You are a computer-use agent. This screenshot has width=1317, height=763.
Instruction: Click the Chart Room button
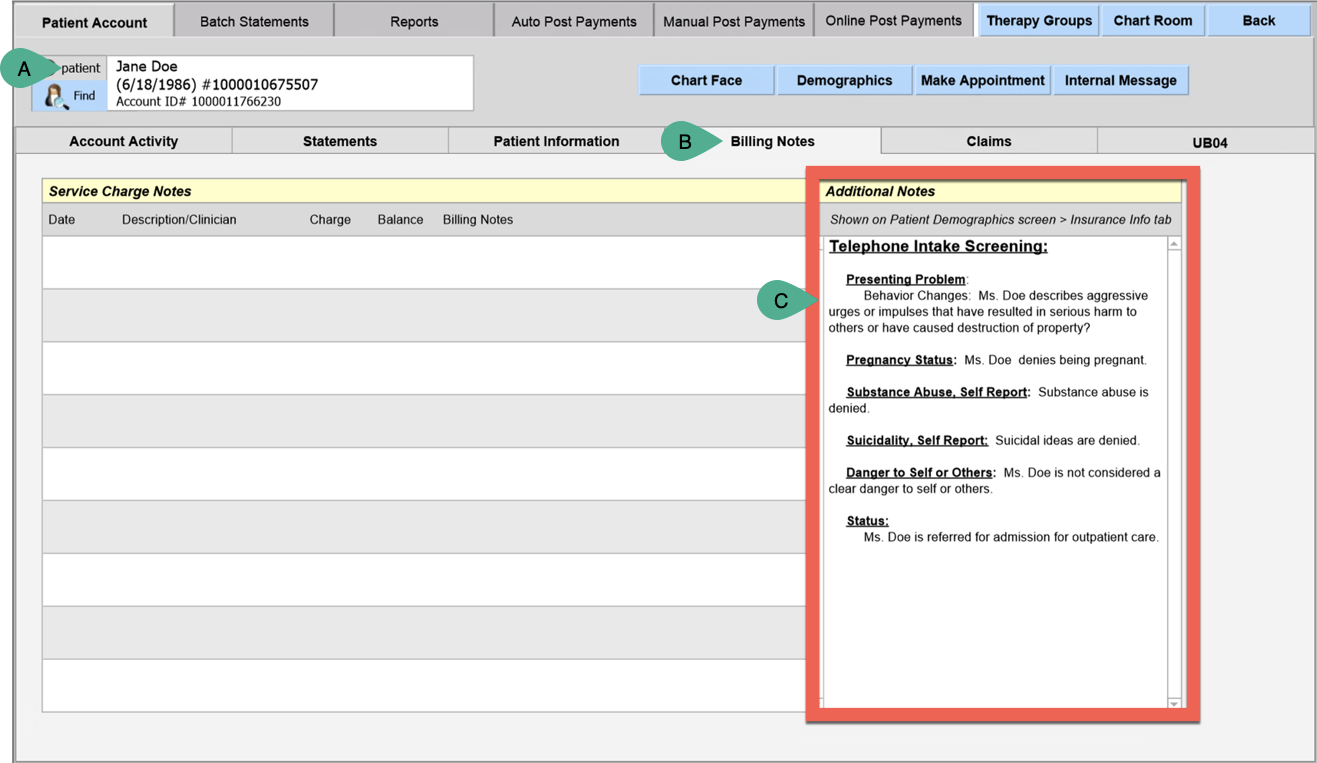click(x=1153, y=20)
